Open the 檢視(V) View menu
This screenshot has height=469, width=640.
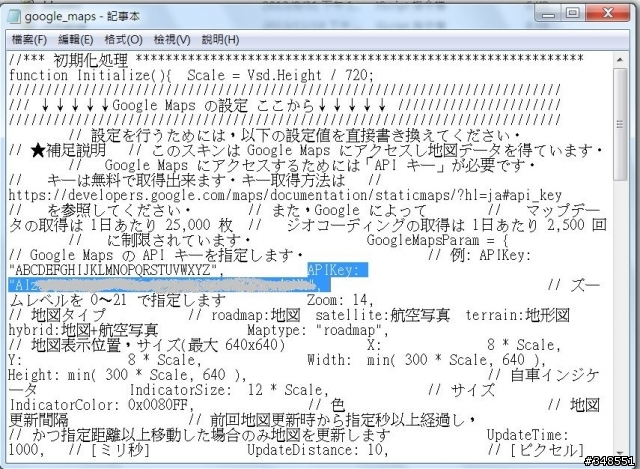point(172,40)
